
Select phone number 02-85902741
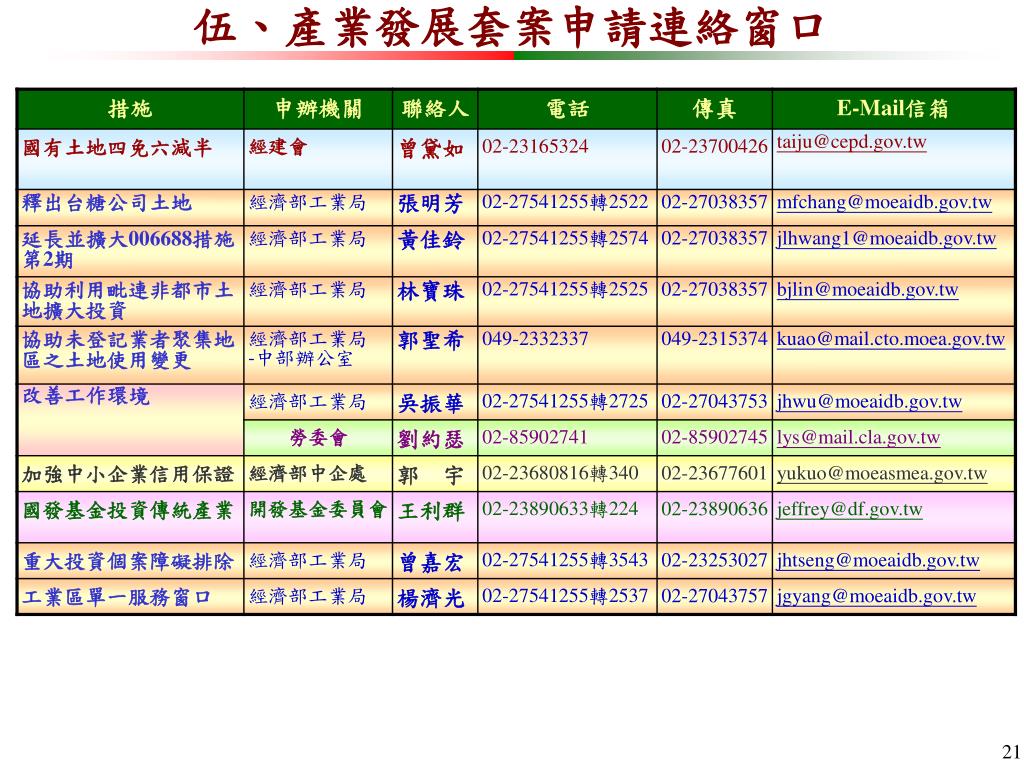click(535, 437)
